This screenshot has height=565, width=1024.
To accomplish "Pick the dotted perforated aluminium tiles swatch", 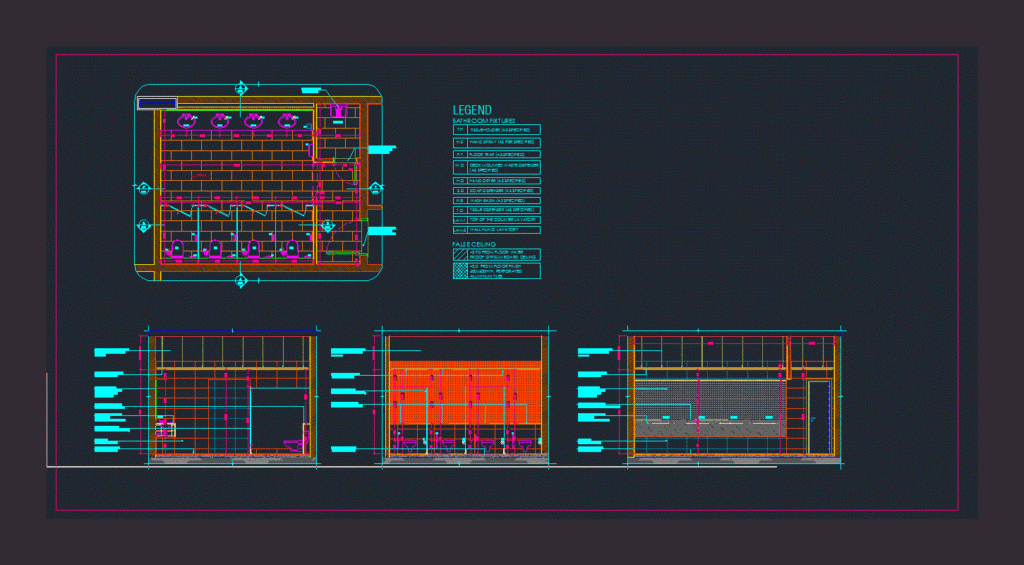I will [460, 271].
